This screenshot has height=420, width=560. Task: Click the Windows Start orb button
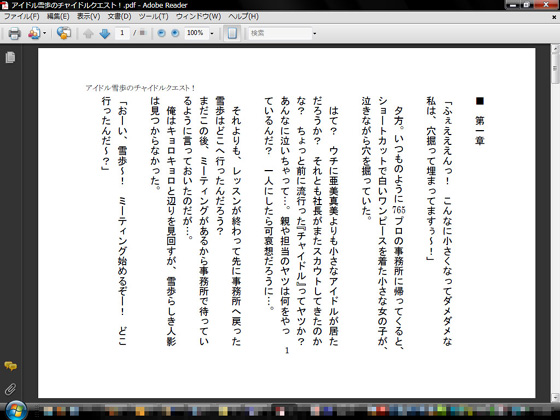click(16, 410)
